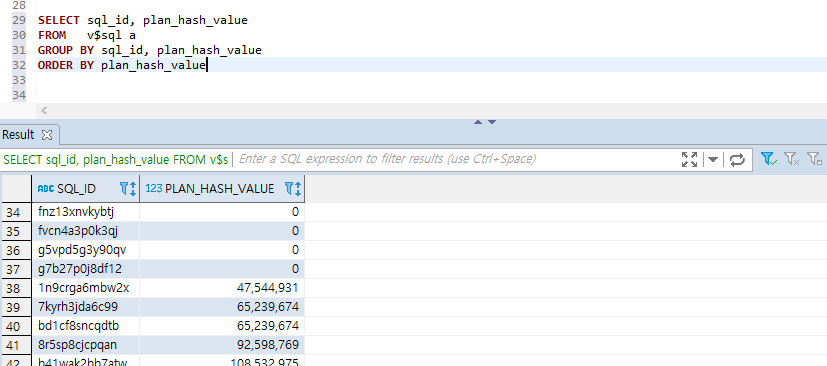Click the SELECT keyword on editor line 29
This screenshot has height=366, width=827.
pyautogui.click(x=59, y=21)
